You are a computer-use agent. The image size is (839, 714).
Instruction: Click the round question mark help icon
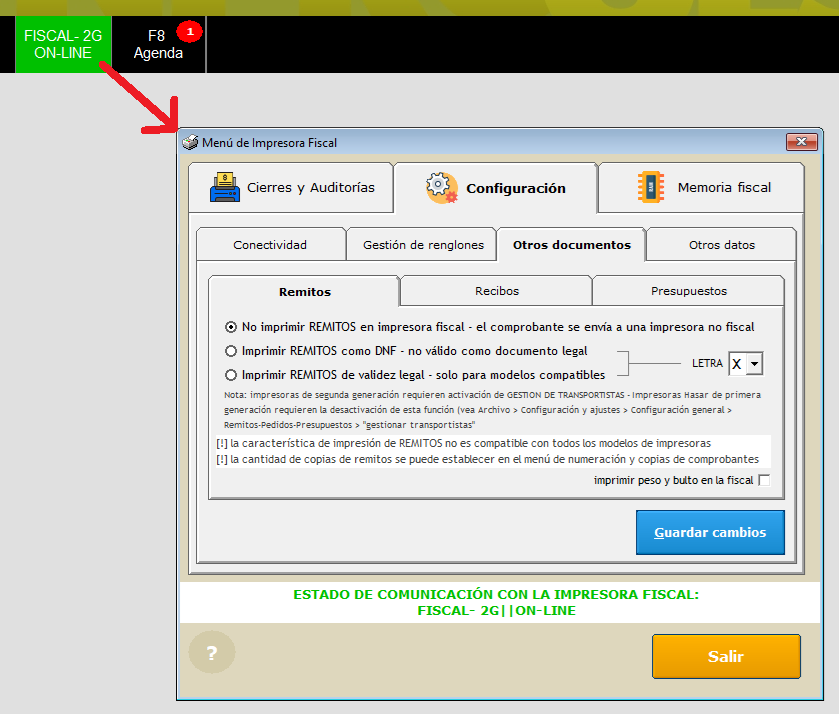212,653
